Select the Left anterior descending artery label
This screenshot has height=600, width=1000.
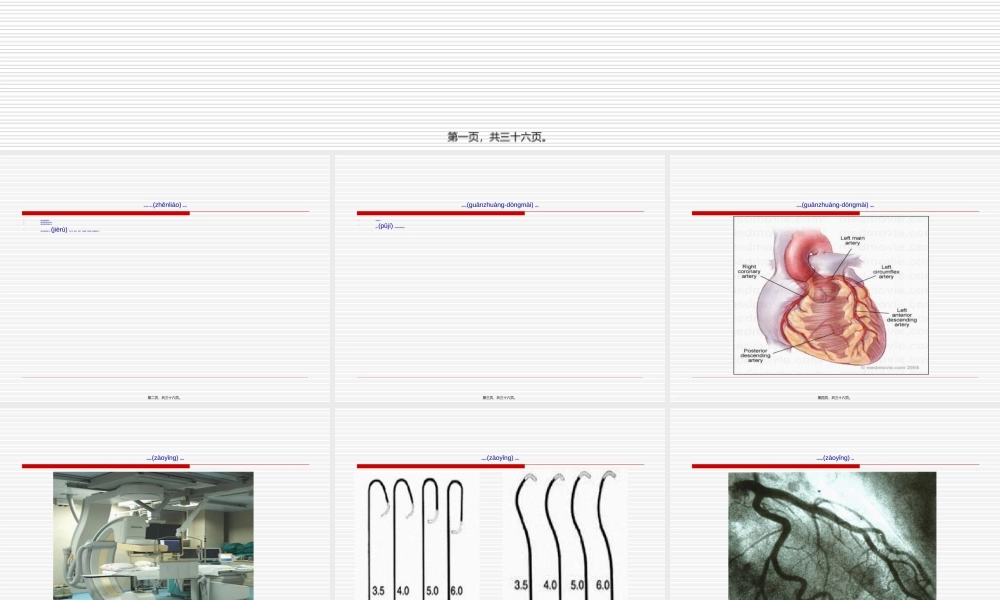tap(901, 317)
